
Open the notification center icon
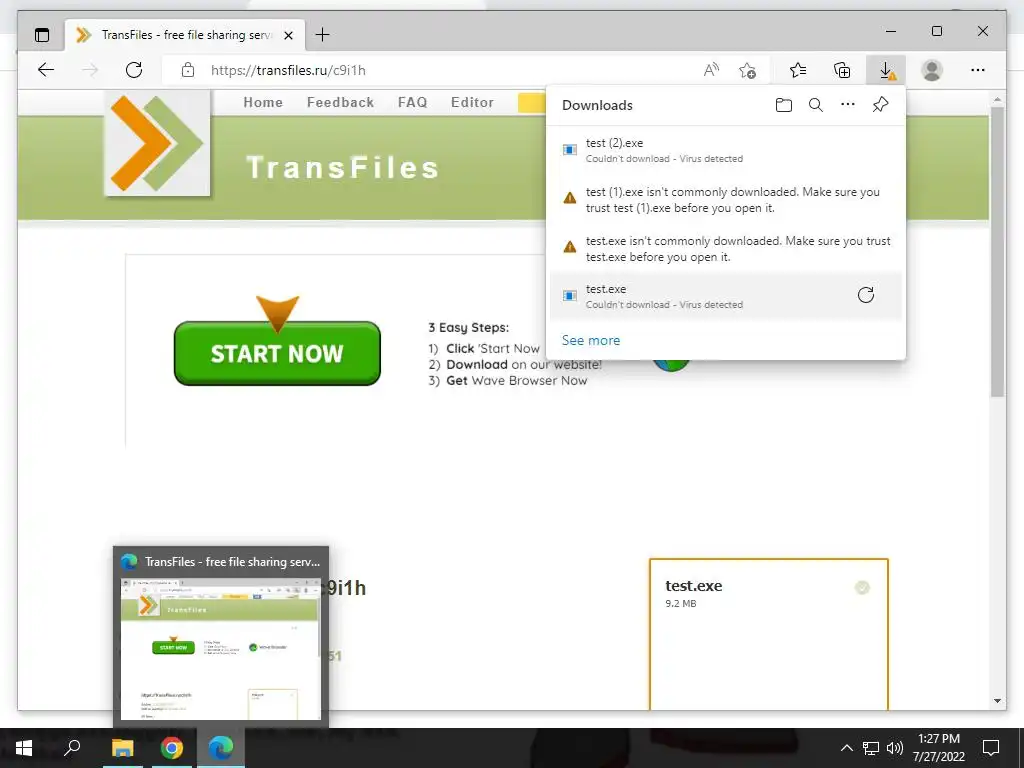(x=991, y=748)
